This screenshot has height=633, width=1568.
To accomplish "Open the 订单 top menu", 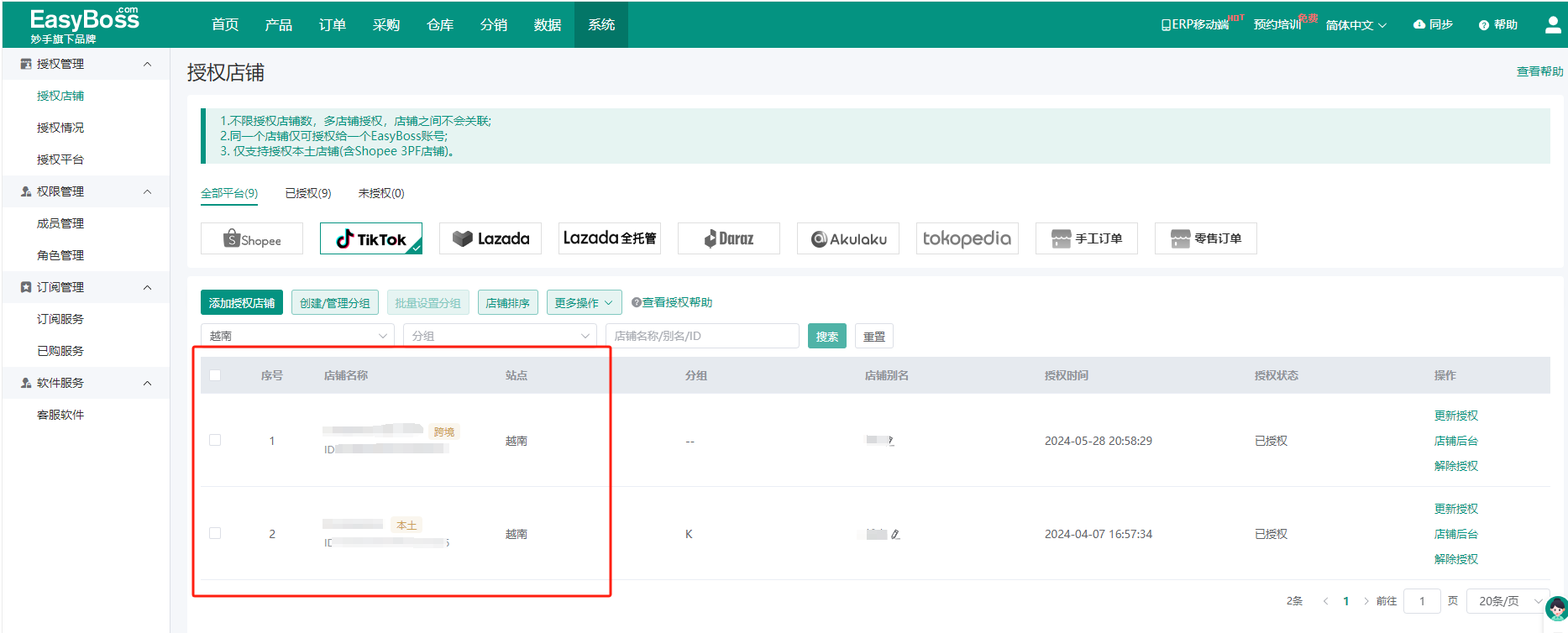I will point(333,25).
